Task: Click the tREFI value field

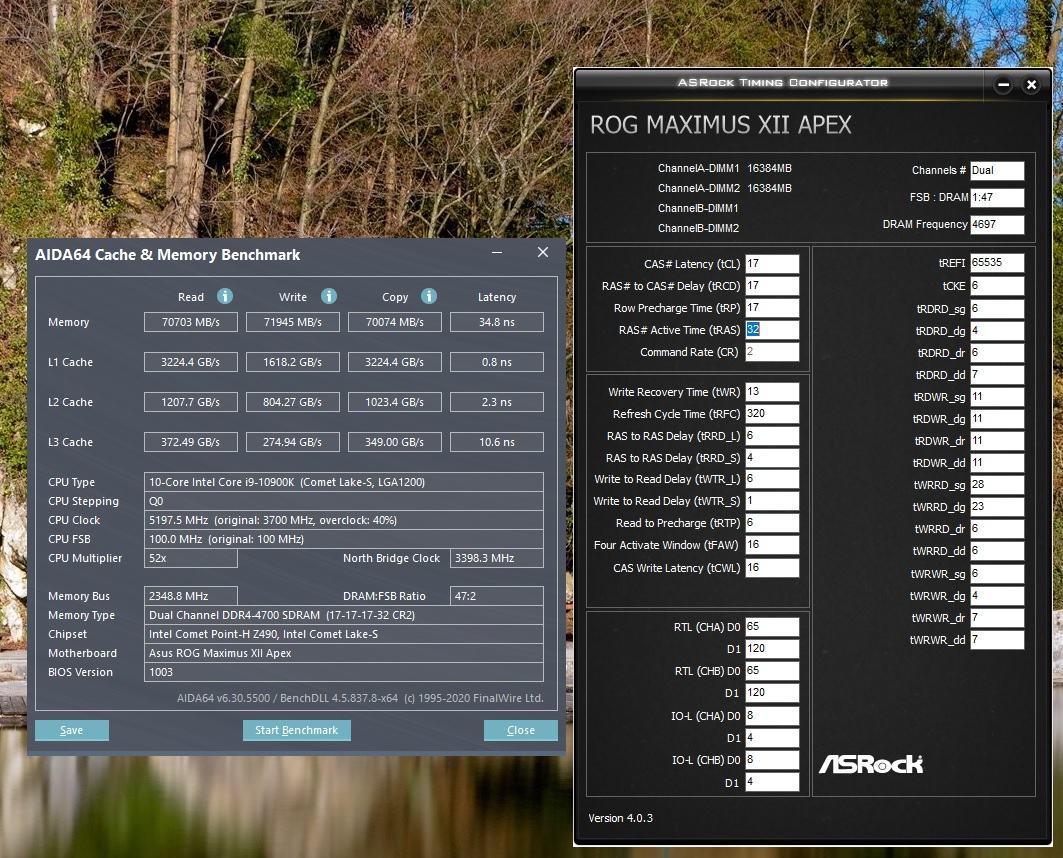Action: point(997,263)
